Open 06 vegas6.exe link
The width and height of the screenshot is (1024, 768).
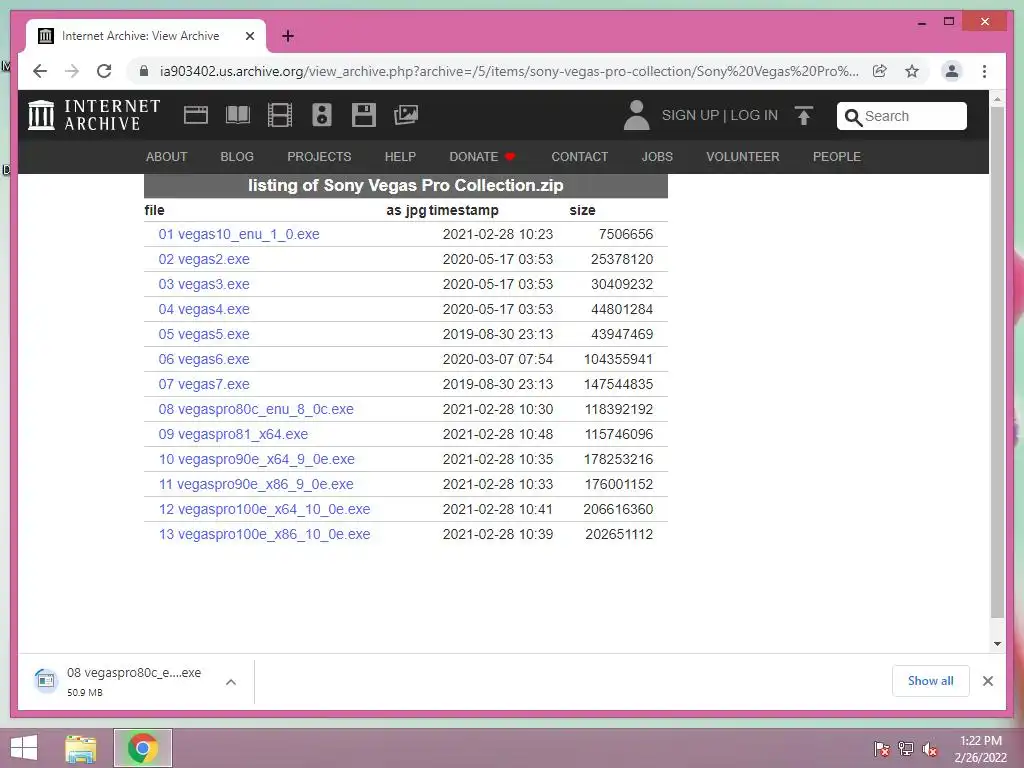pos(204,359)
